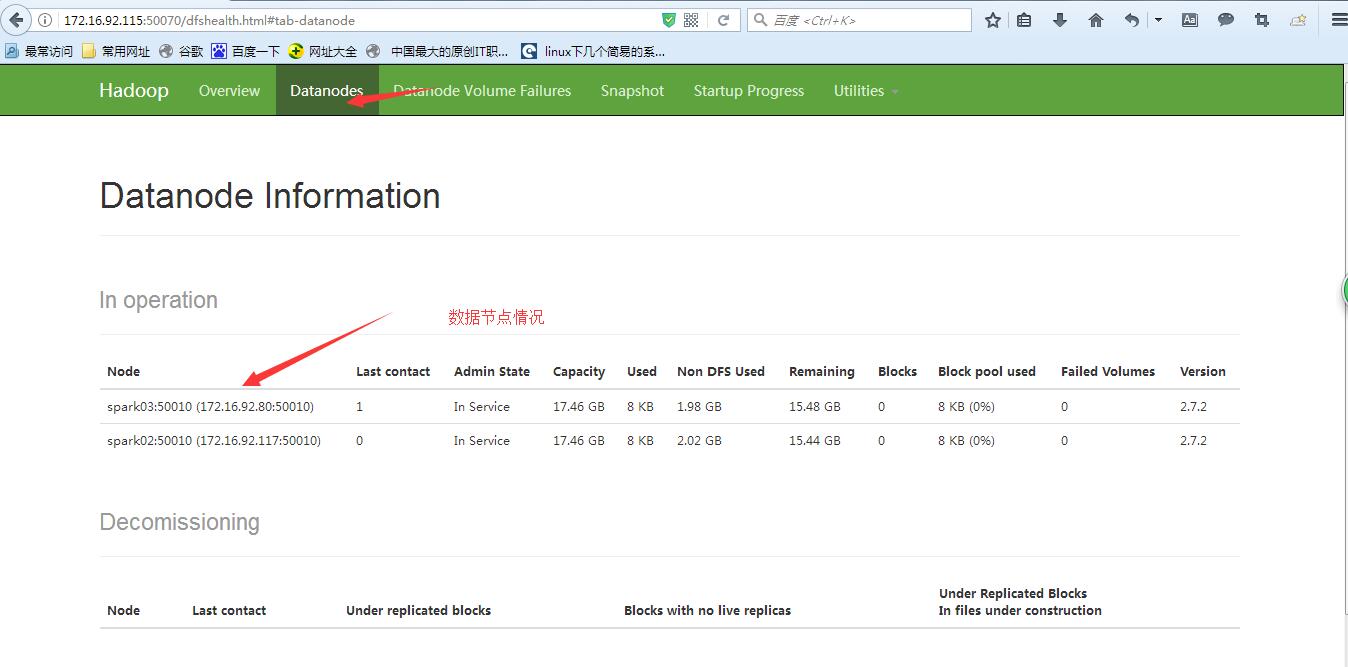Screen dimensions: 1348x667
Task: Select the Datanodes tab
Action: [327, 90]
